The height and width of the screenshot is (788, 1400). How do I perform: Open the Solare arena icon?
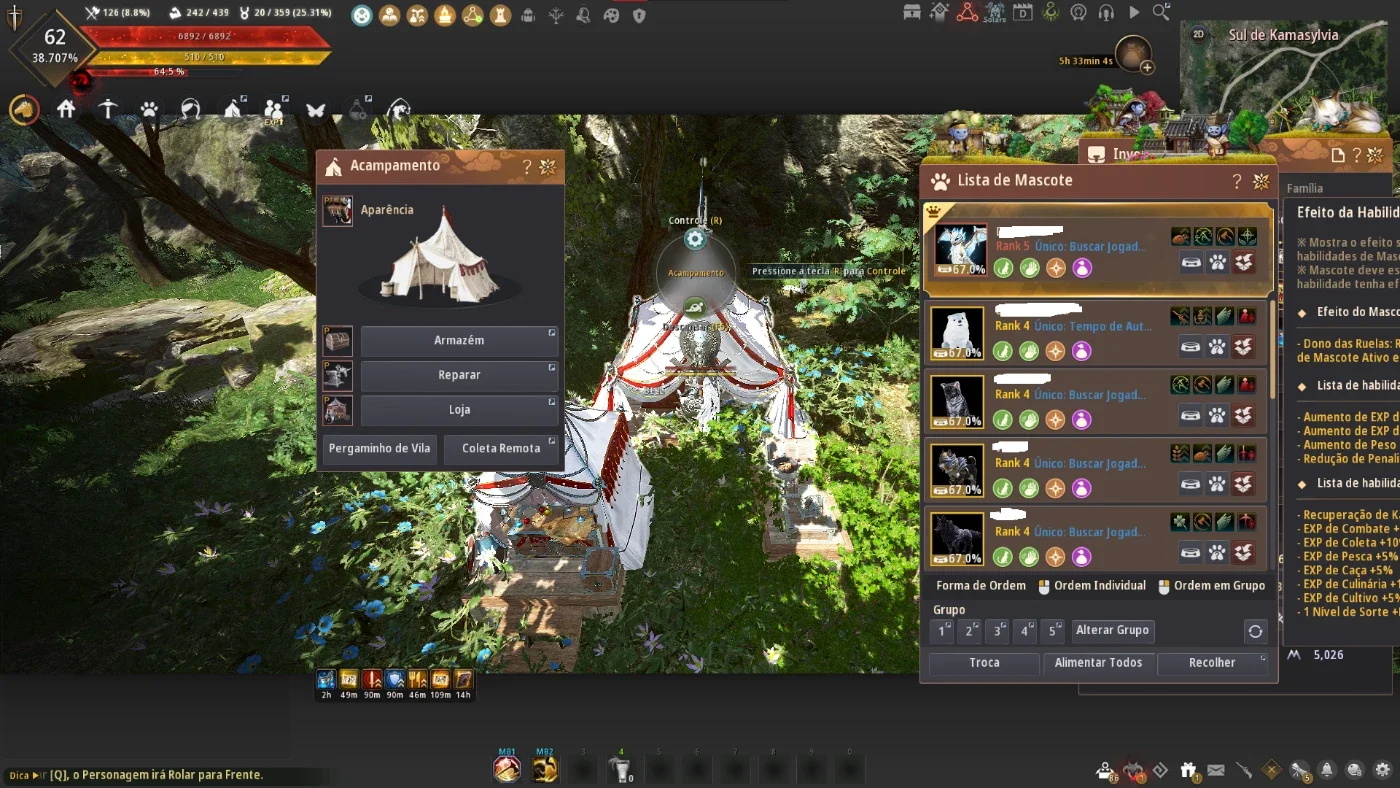tap(995, 12)
